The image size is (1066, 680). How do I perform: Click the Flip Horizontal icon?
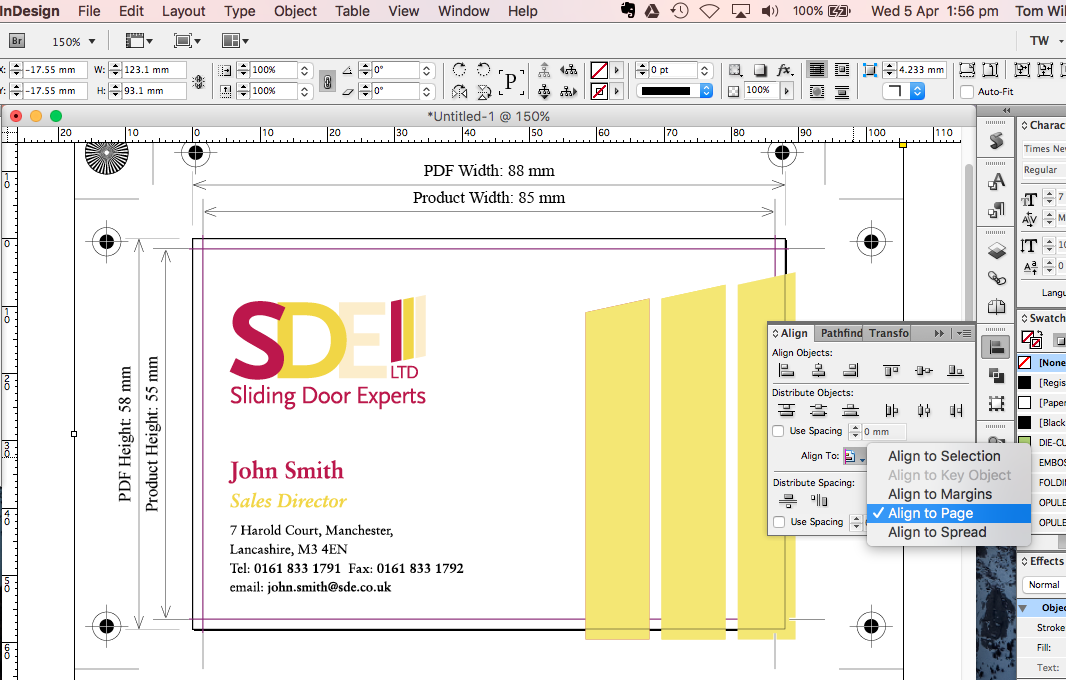(x=460, y=91)
